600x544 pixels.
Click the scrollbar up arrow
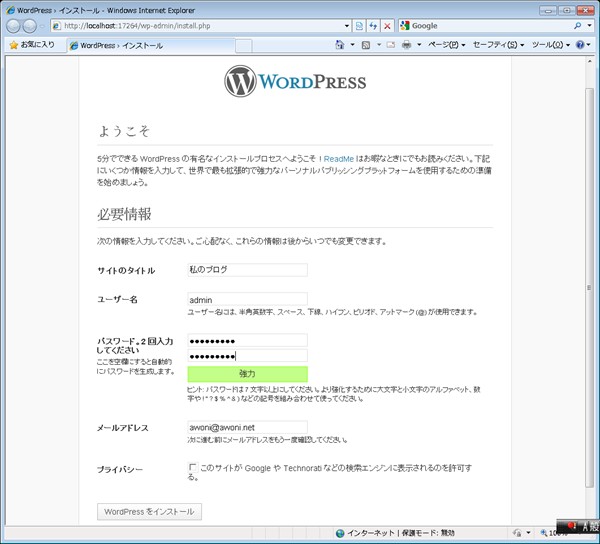589,61
